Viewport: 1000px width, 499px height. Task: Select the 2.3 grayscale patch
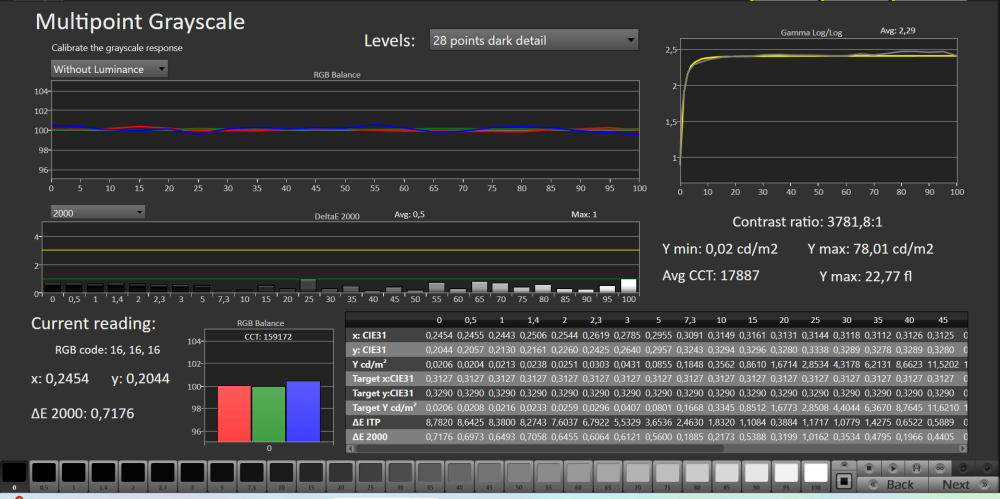click(x=163, y=477)
